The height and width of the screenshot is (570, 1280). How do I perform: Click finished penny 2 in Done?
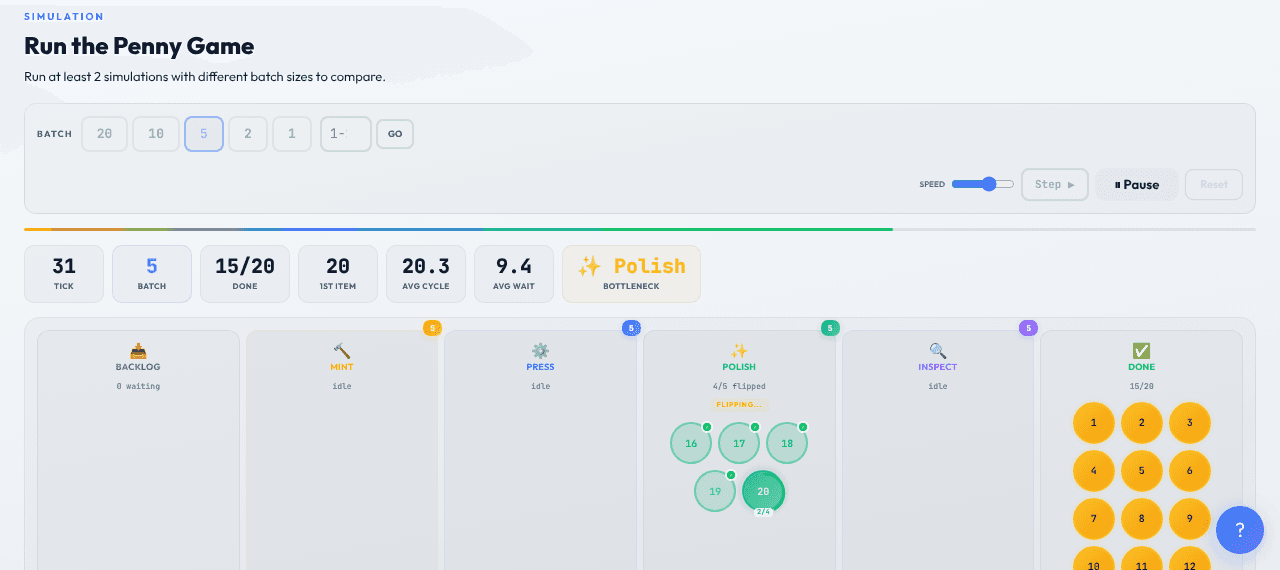click(1141, 423)
